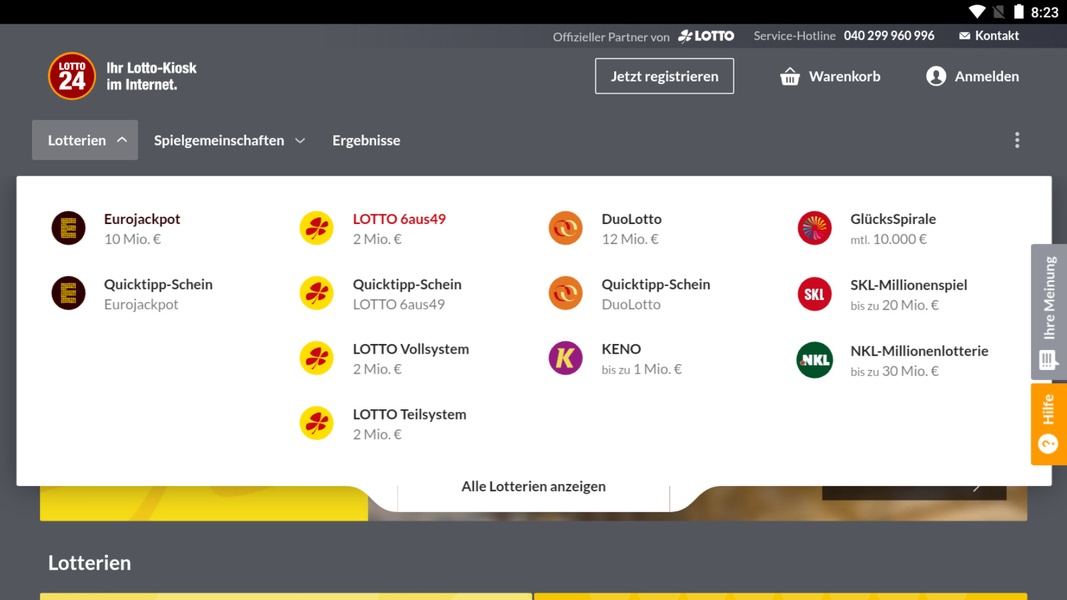The image size is (1067, 600).
Task: Select LOTTO Teilsystem entry
Action: (409, 424)
